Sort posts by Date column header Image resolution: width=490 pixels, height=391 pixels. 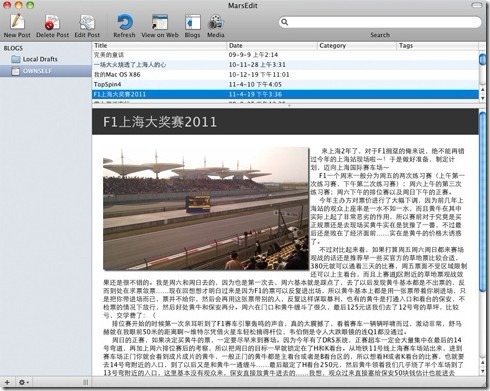pyautogui.click(x=272, y=46)
